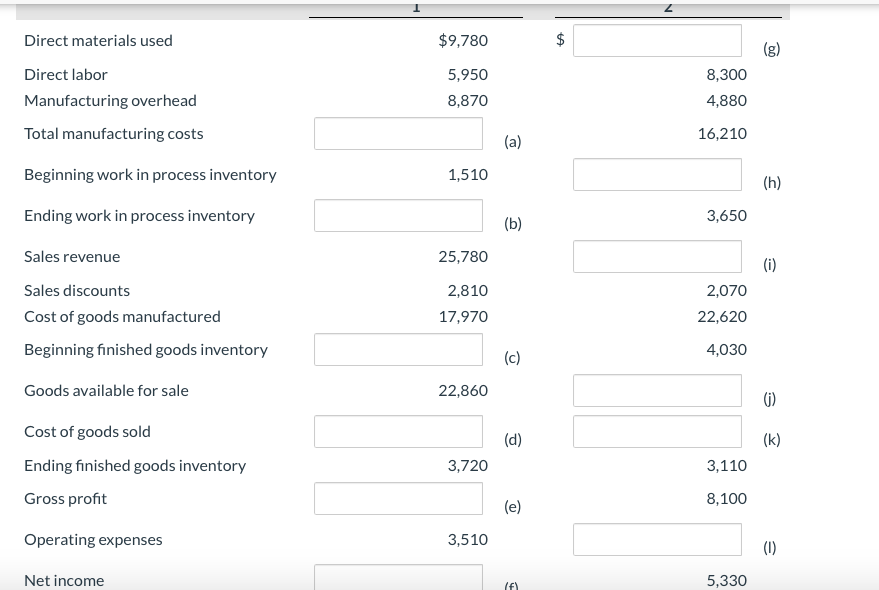The image size is (879, 590).
Task: Click the Cost of goods sold input (k)
Action: (x=657, y=431)
